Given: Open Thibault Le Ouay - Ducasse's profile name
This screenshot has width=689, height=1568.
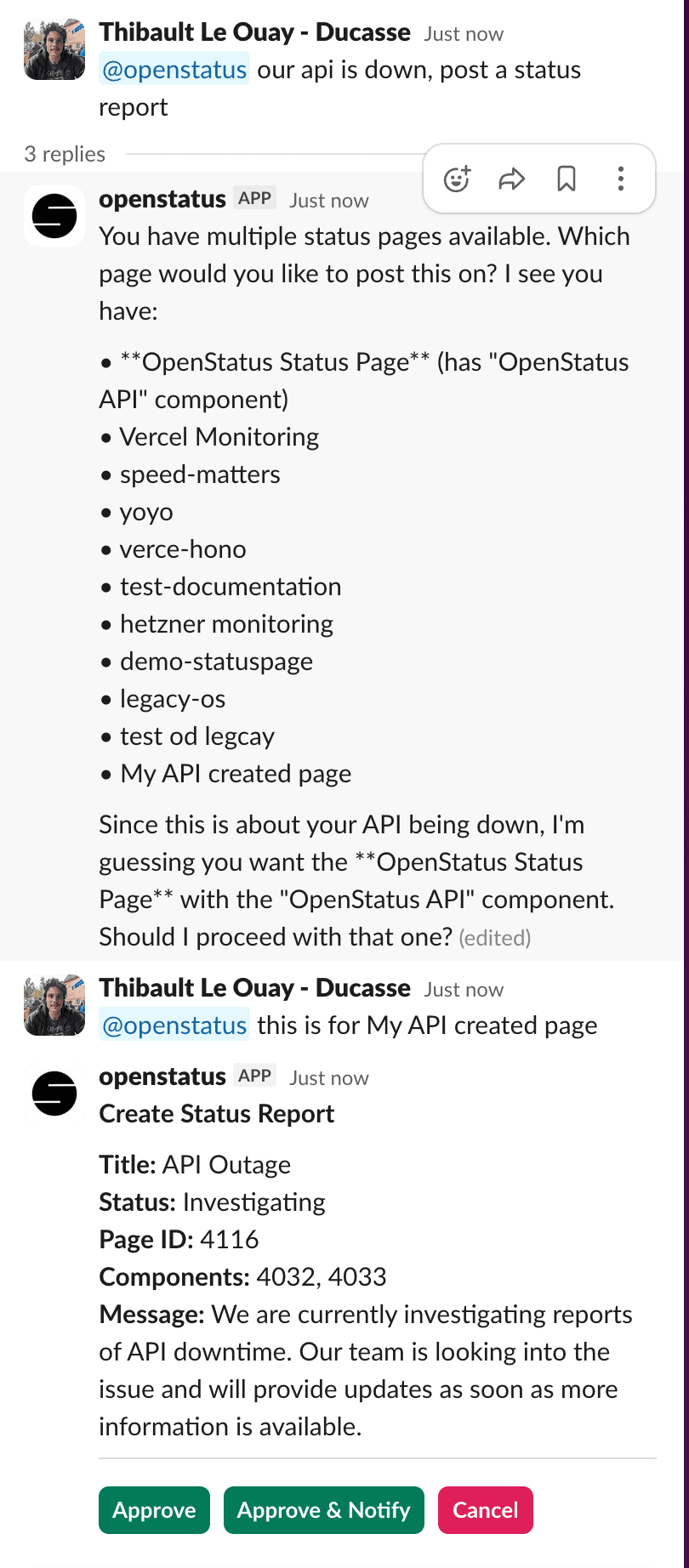Looking at the screenshot, I should tap(253, 31).
